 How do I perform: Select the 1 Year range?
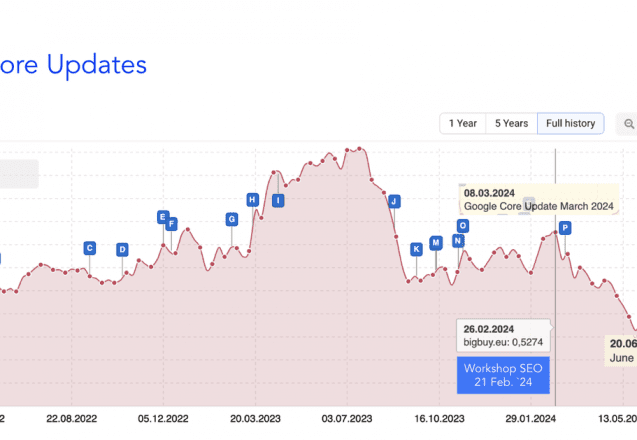pyautogui.click(x=463, y=124)
